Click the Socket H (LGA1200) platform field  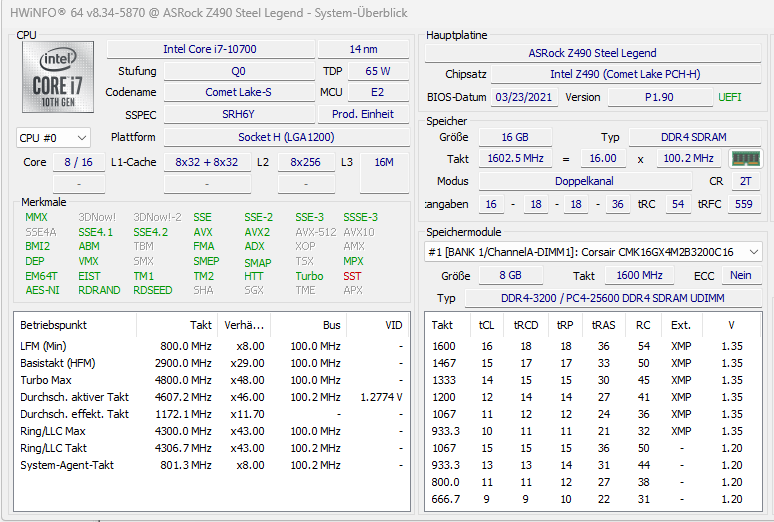pos(286,137)
